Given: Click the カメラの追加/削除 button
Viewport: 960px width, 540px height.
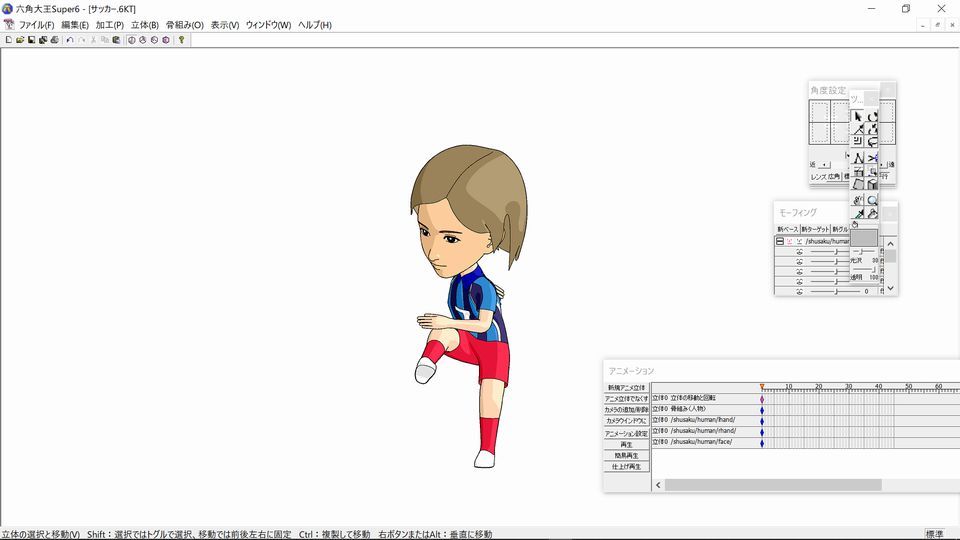Looking at the screenshot, I should click(626, 410).
